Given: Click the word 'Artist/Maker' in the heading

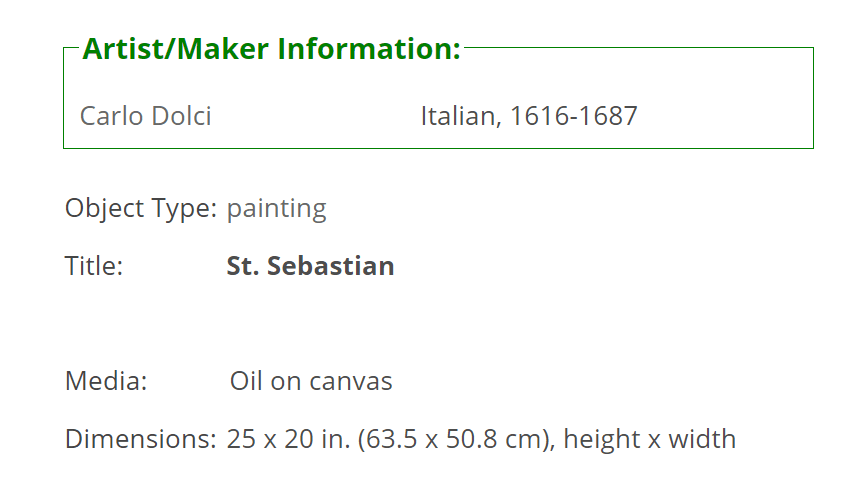Looking at the screenshot, I should tap(176, 49).
